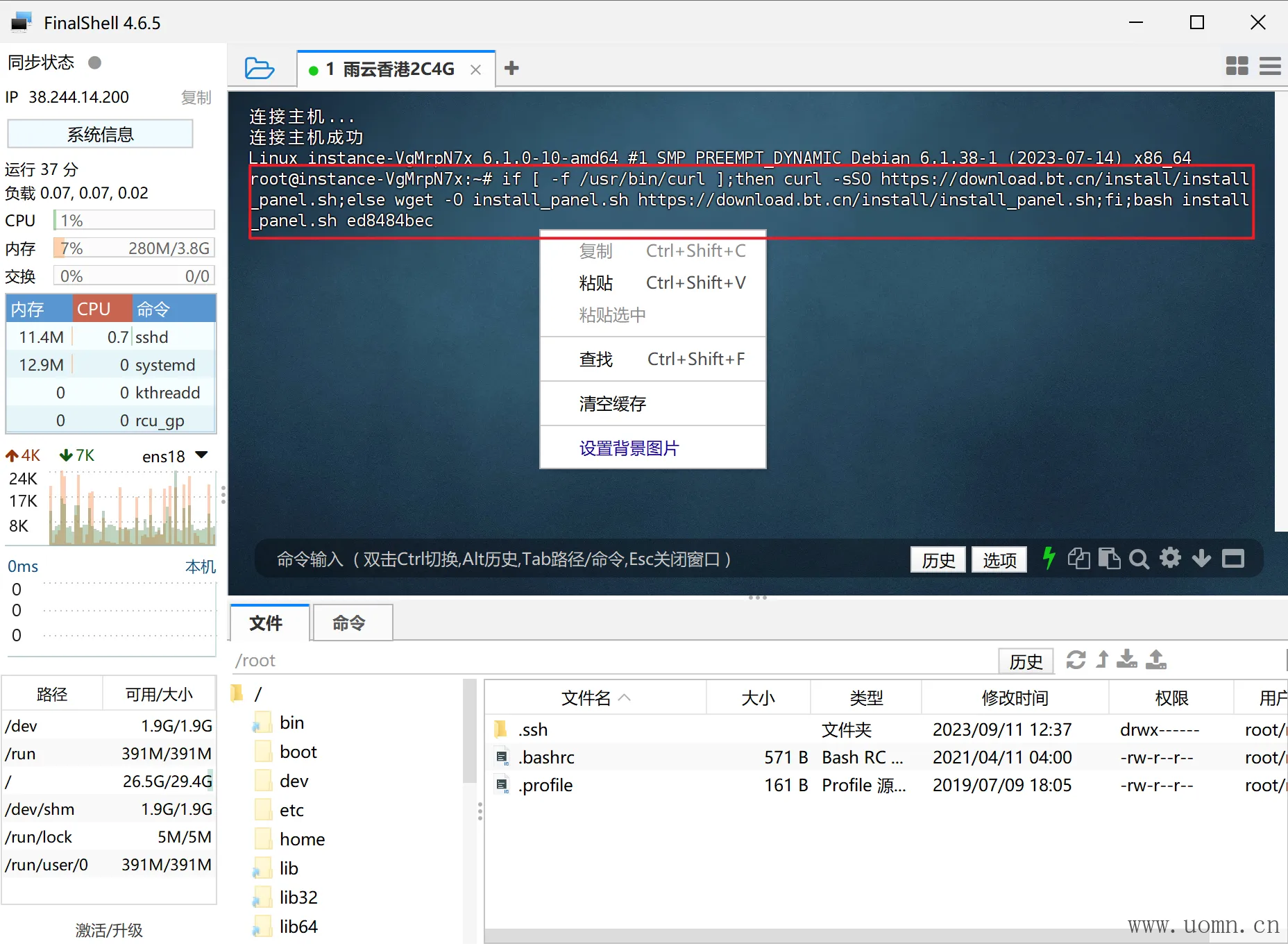Click the green lightning quick-command icon

pyautogui.click(x=1049, y=559)
